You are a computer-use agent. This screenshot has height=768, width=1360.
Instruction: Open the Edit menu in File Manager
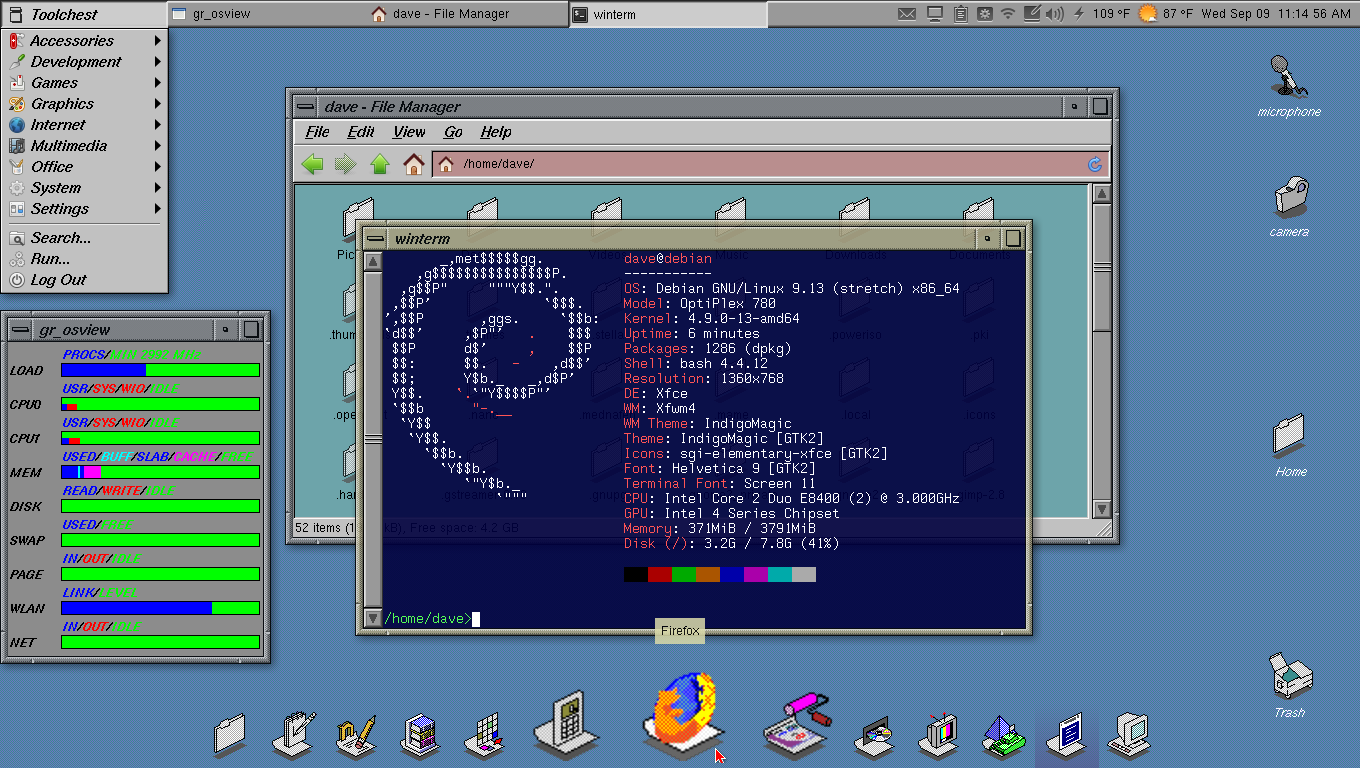tap(360, 132)
